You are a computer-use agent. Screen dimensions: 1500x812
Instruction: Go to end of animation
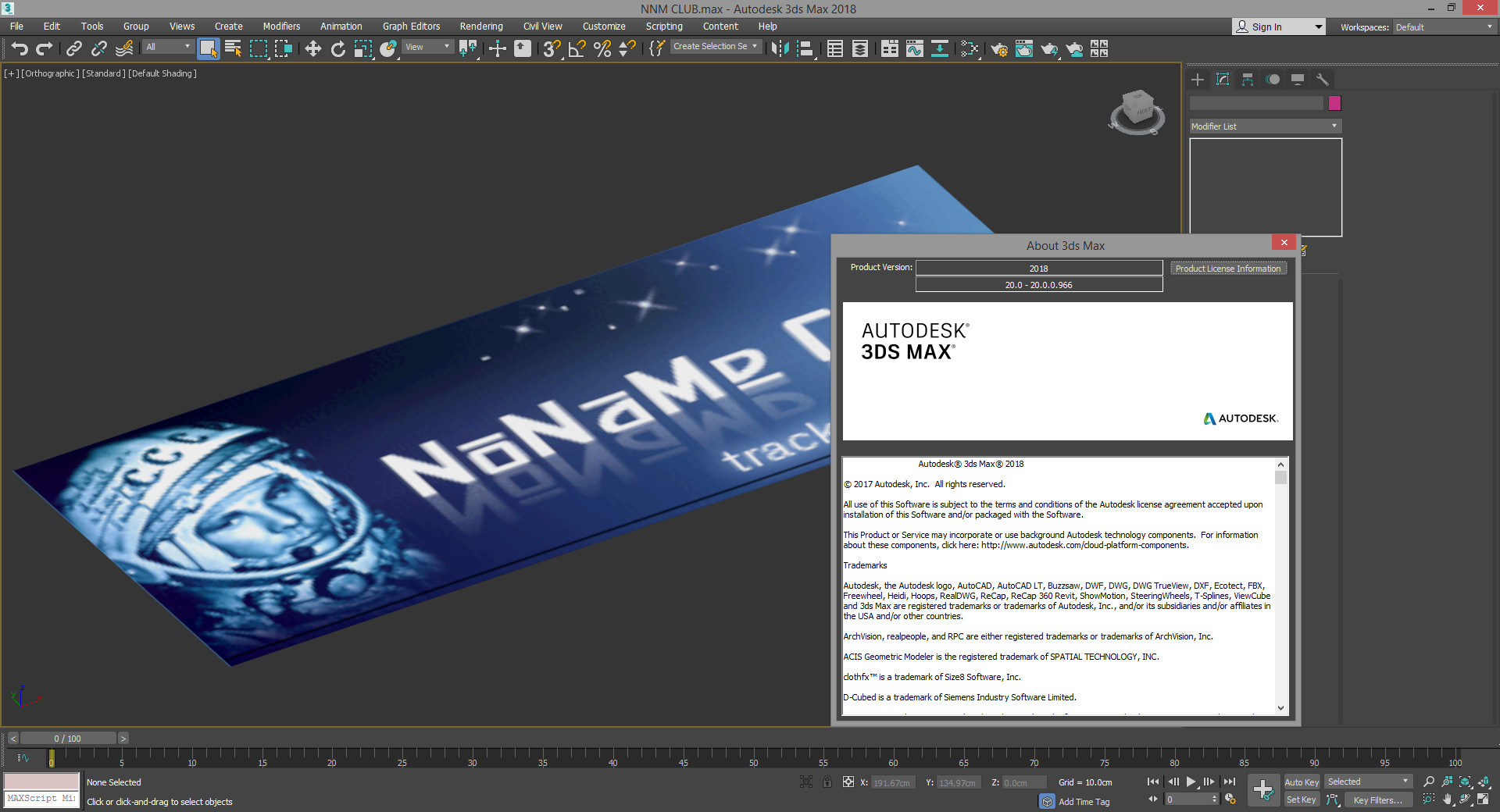pyautogui.click(x=1230, y=782)
